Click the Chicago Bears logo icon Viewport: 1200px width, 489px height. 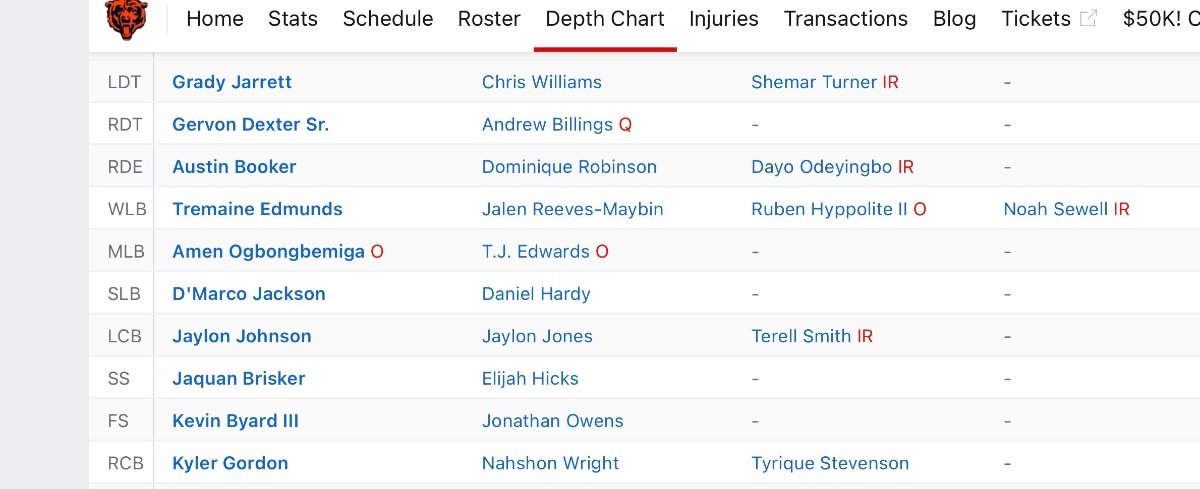[x=126, y=19]
